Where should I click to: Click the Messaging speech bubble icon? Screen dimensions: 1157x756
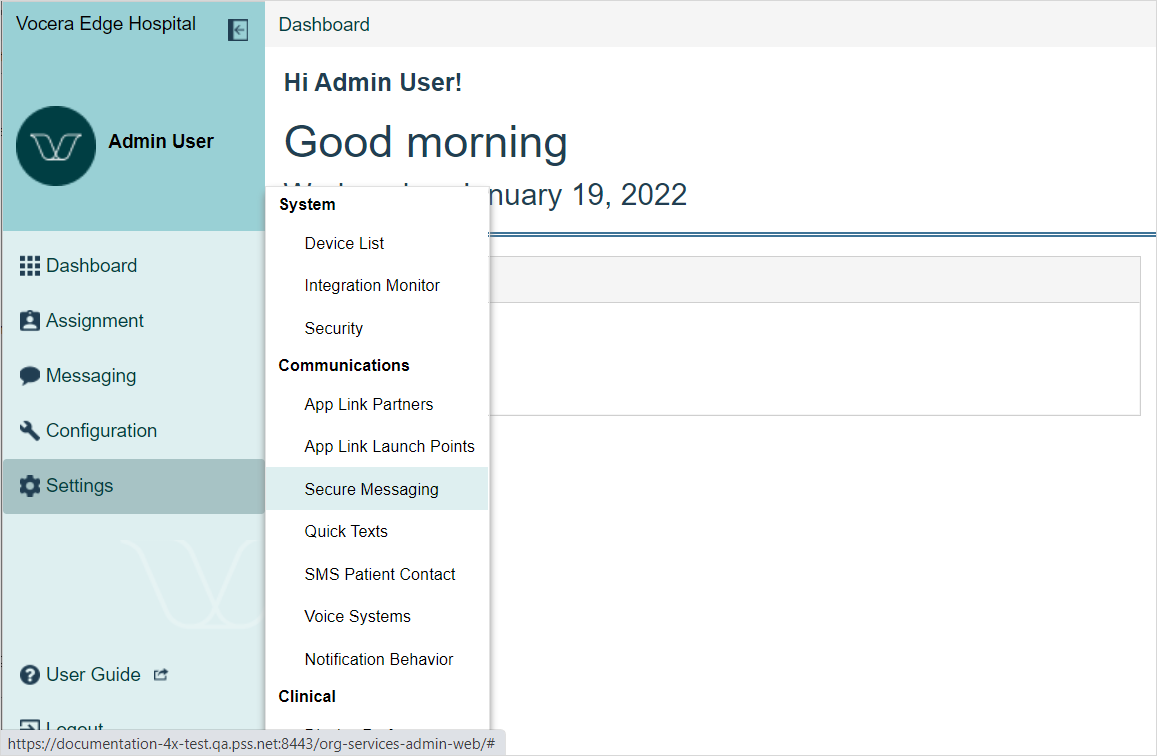coord(30,376)
